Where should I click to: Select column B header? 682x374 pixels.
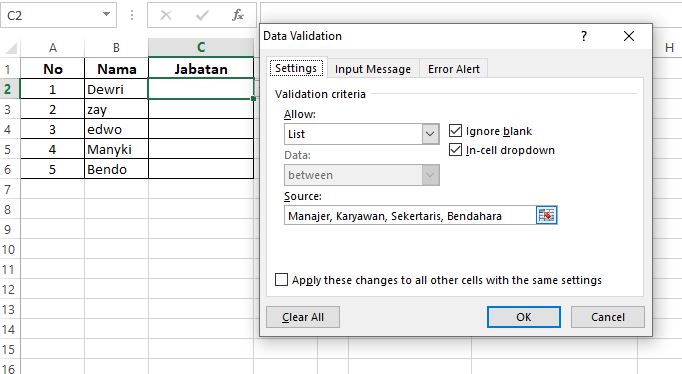pos(117,47)
